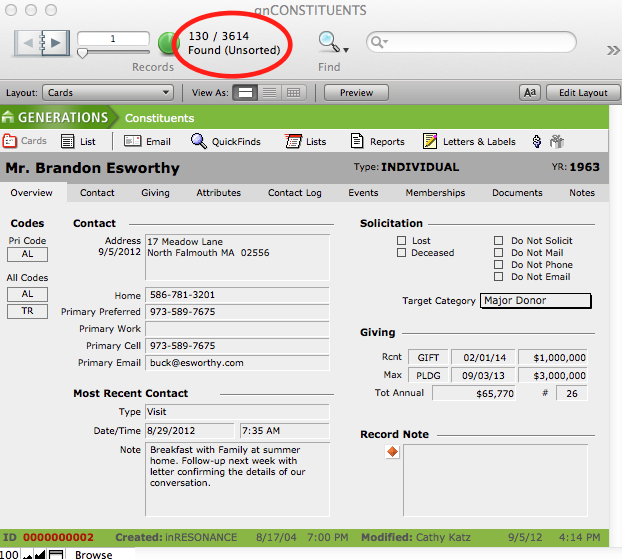The height and width of the screenshot is (559, 622).
Task: Click the Email envelope icon
Action: pyautogui.click(x=133, y=142)
